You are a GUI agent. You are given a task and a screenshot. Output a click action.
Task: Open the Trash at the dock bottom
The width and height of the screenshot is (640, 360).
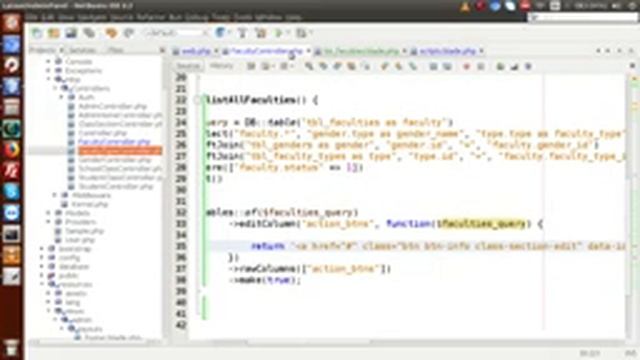click(x=11, y=347)
